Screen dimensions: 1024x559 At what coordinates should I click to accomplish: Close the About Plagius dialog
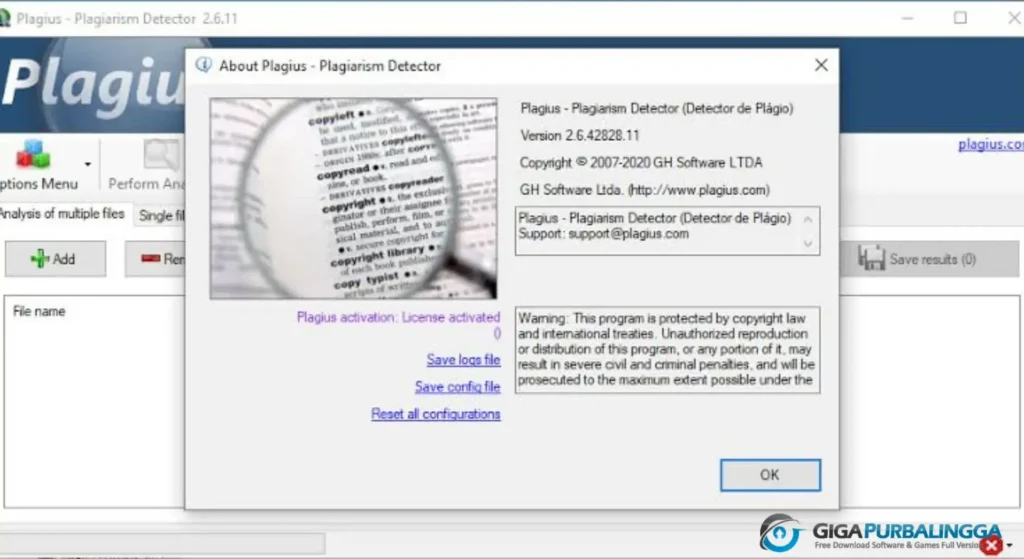pyautogui.click(x=821, y=65)
